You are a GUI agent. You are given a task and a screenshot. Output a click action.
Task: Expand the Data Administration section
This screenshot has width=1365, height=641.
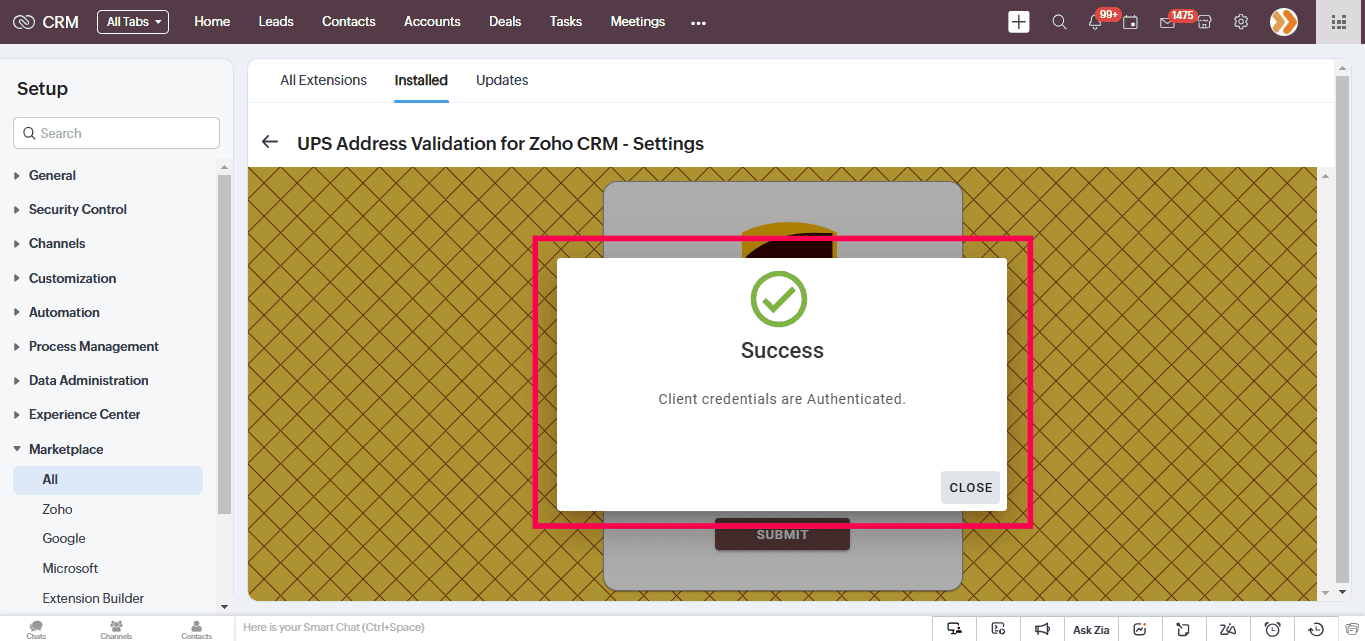[88, 380]
